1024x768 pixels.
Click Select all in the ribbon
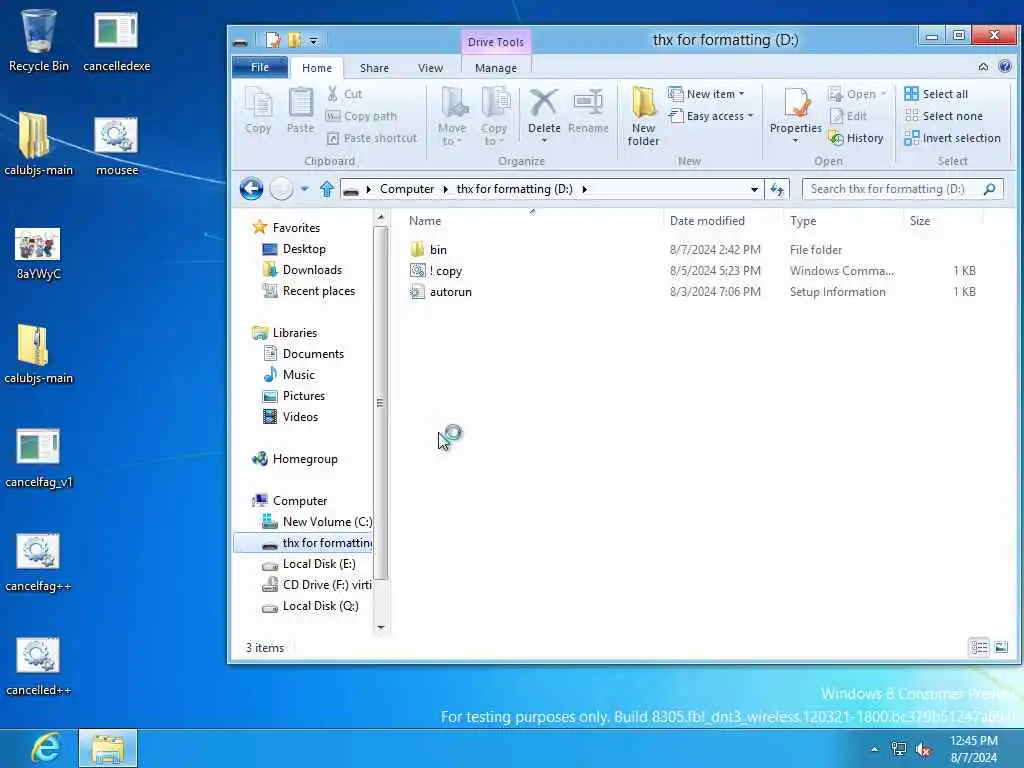click(936, 94)
